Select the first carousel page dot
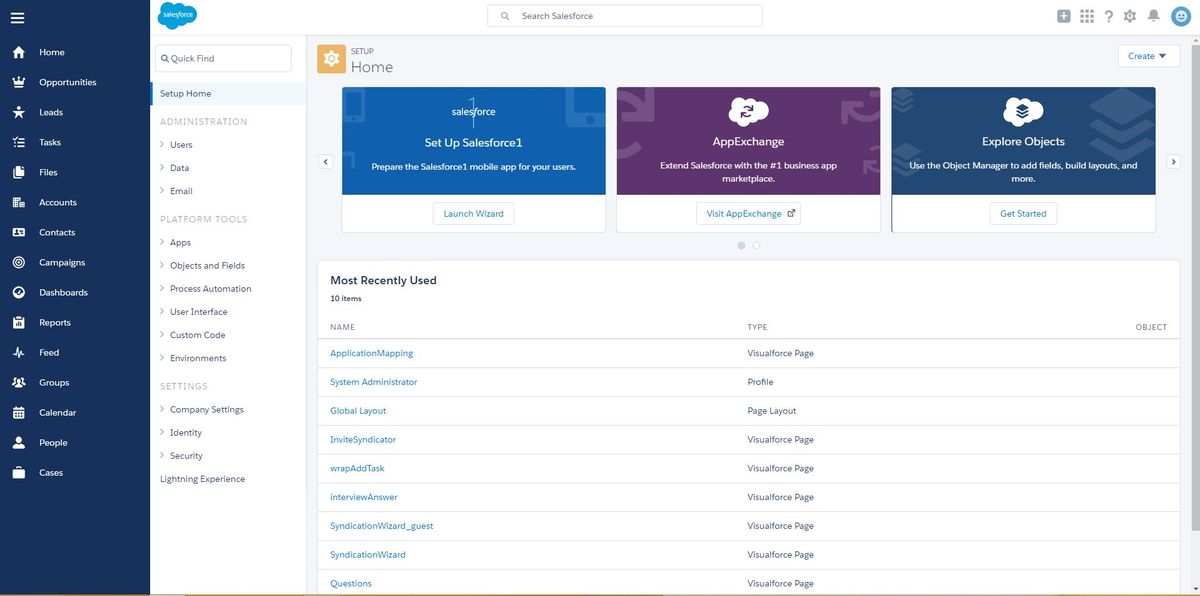Screen dimensions: 1200x596 [741, 245]
